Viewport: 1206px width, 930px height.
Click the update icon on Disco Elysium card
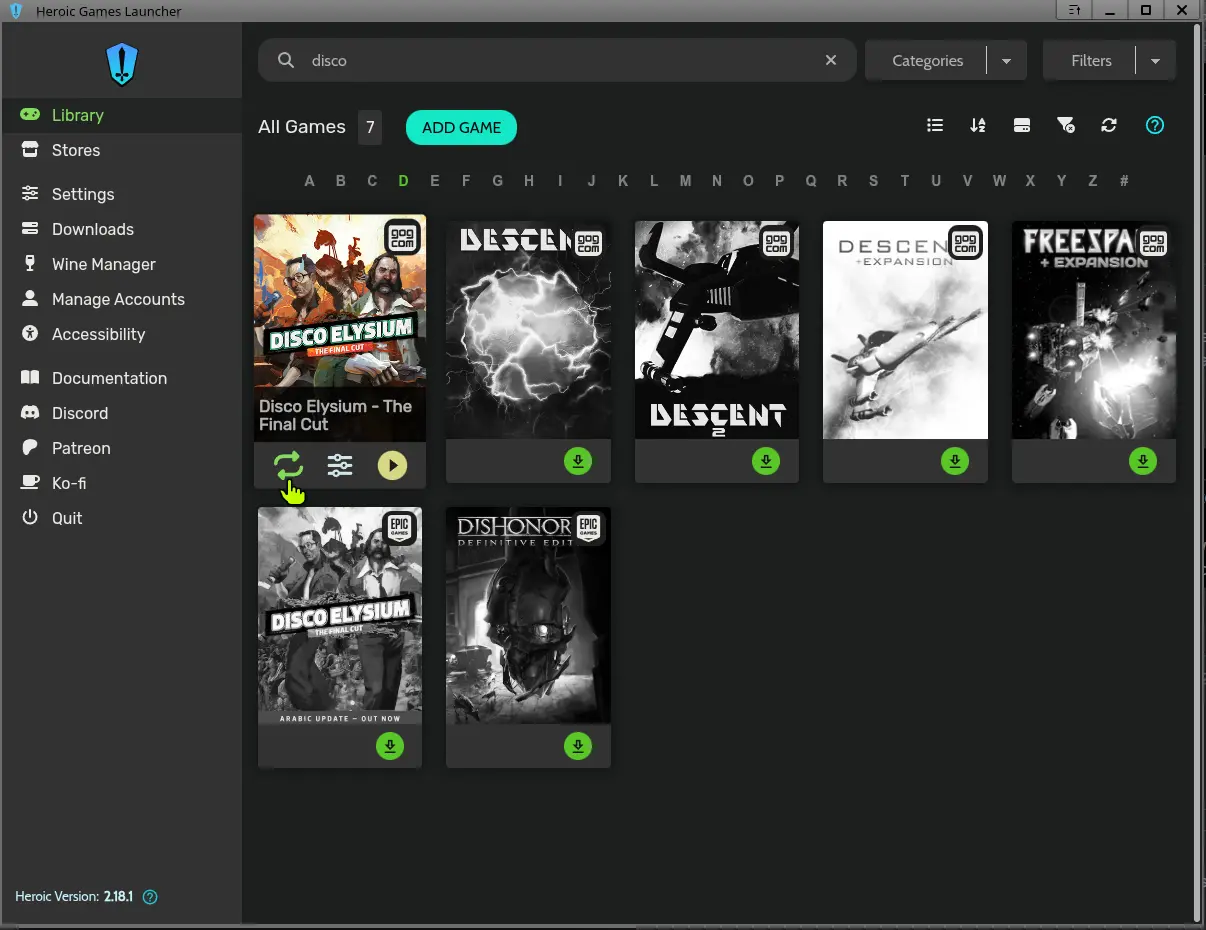(288, 466)
